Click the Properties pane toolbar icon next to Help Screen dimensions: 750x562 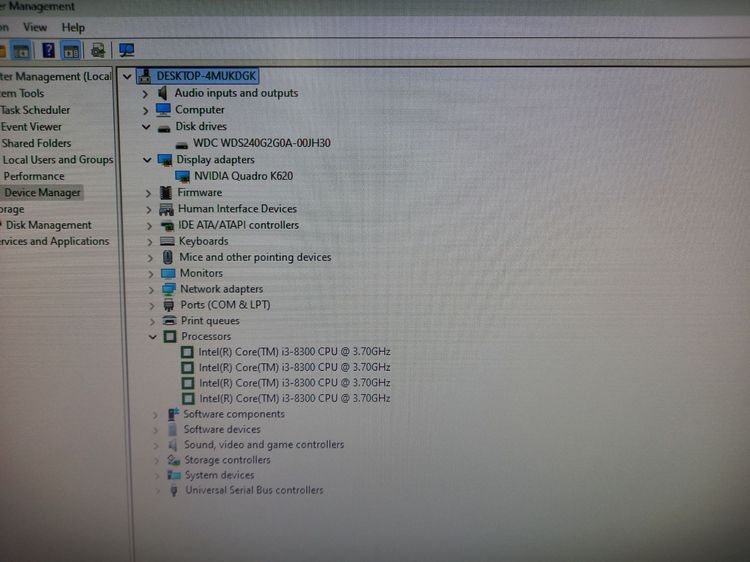(x=71, y=51)
